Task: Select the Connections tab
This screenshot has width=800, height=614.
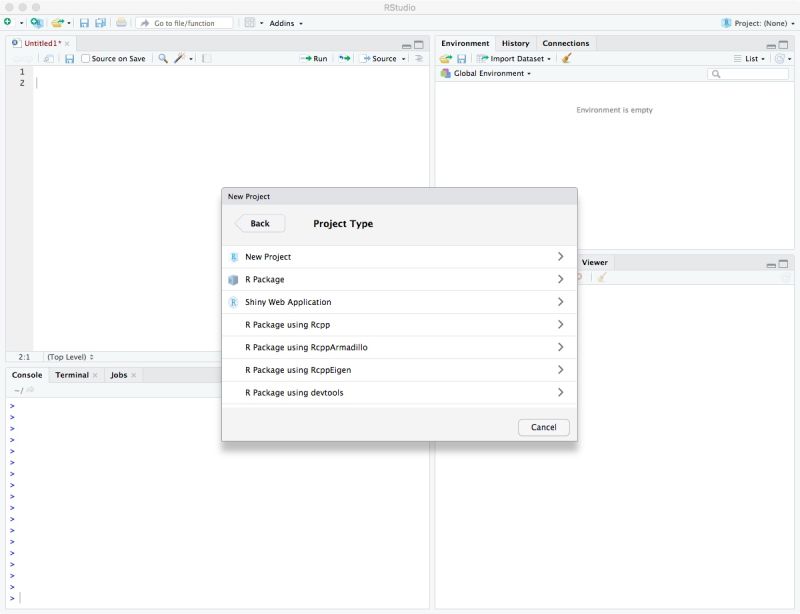Action: click(566, 43)
